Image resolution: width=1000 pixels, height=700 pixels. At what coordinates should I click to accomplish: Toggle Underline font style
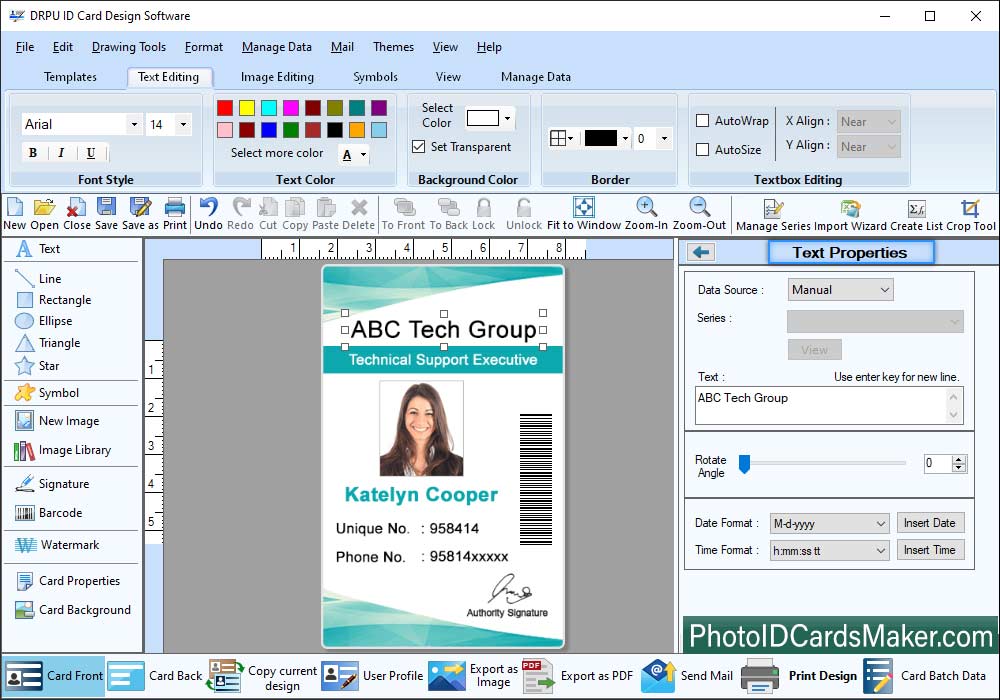91,152
